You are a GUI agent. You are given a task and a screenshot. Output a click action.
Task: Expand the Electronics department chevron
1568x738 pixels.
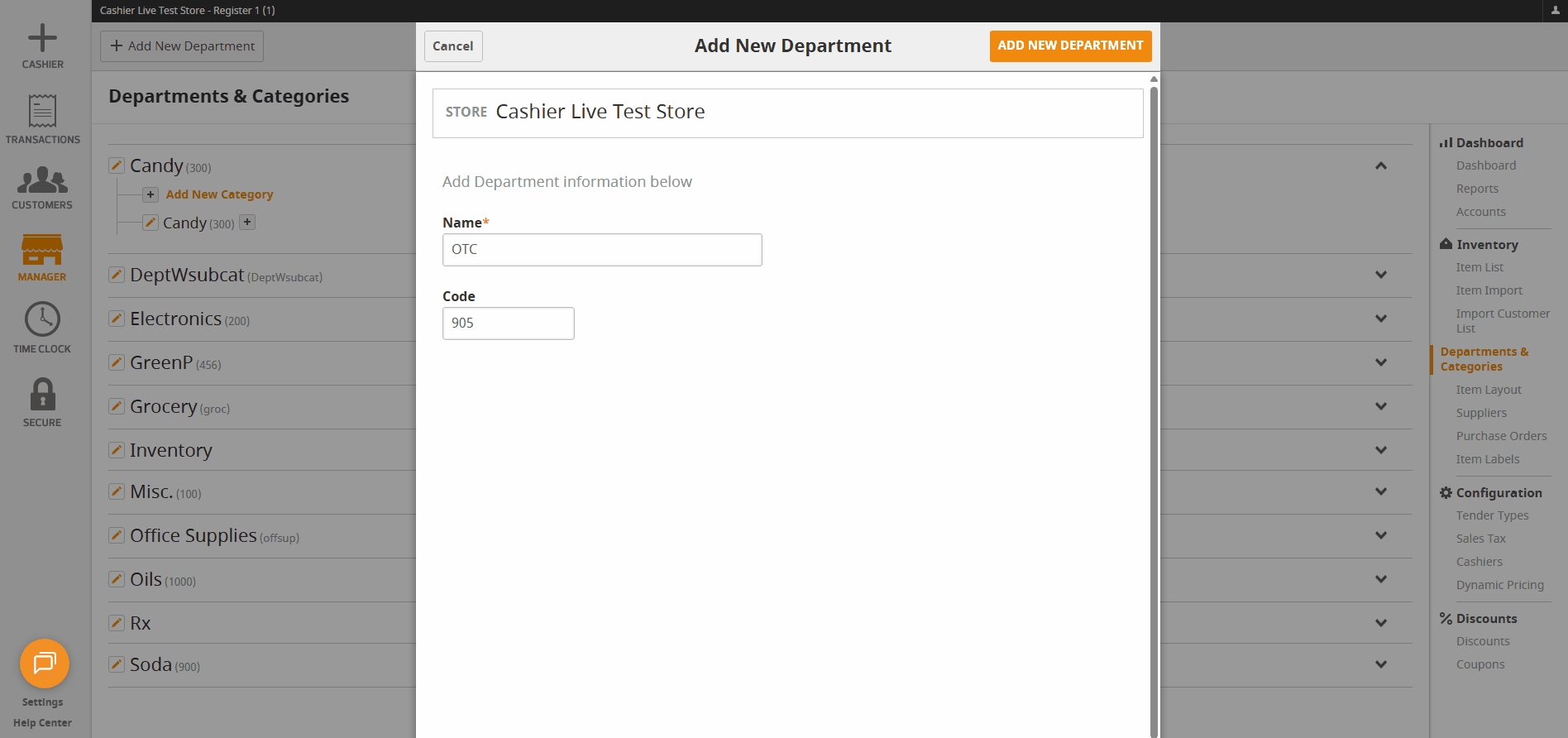1381,319
